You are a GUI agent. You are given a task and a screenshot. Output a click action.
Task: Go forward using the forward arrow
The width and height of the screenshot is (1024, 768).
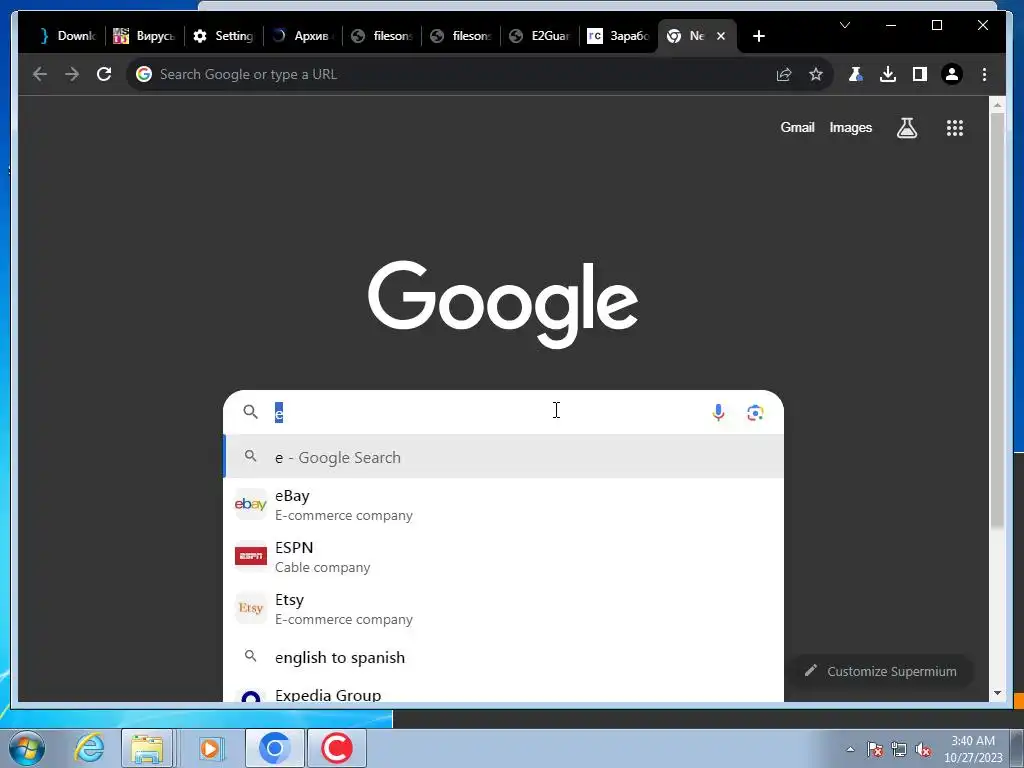pos(72,74)
